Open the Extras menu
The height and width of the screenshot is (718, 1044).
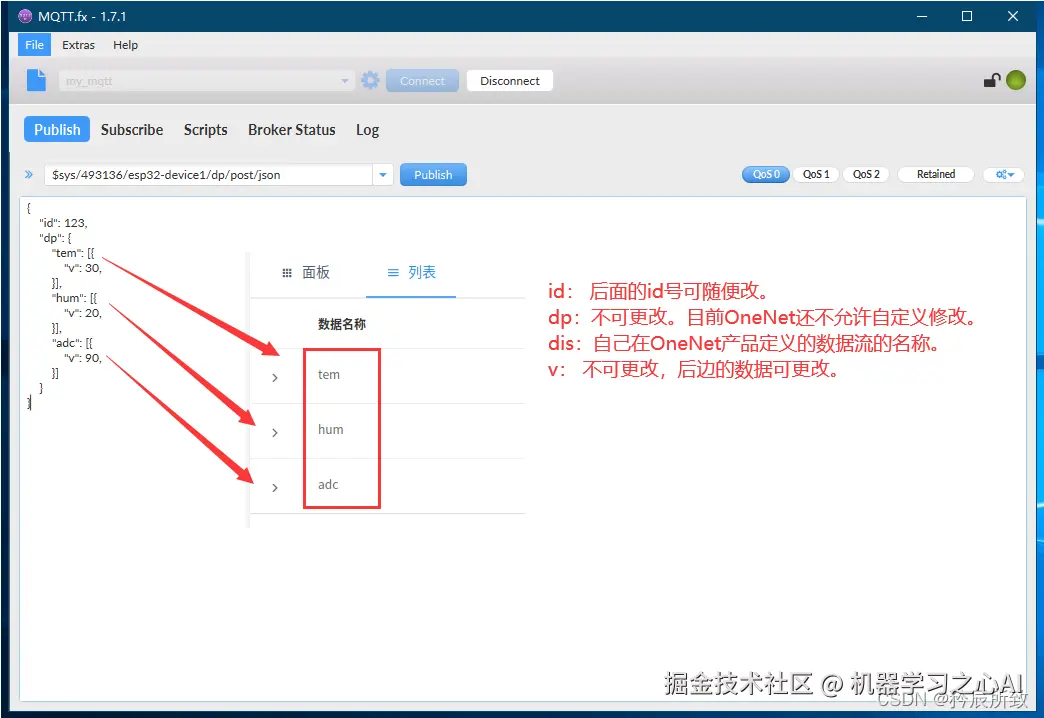(x=79, y=45)
